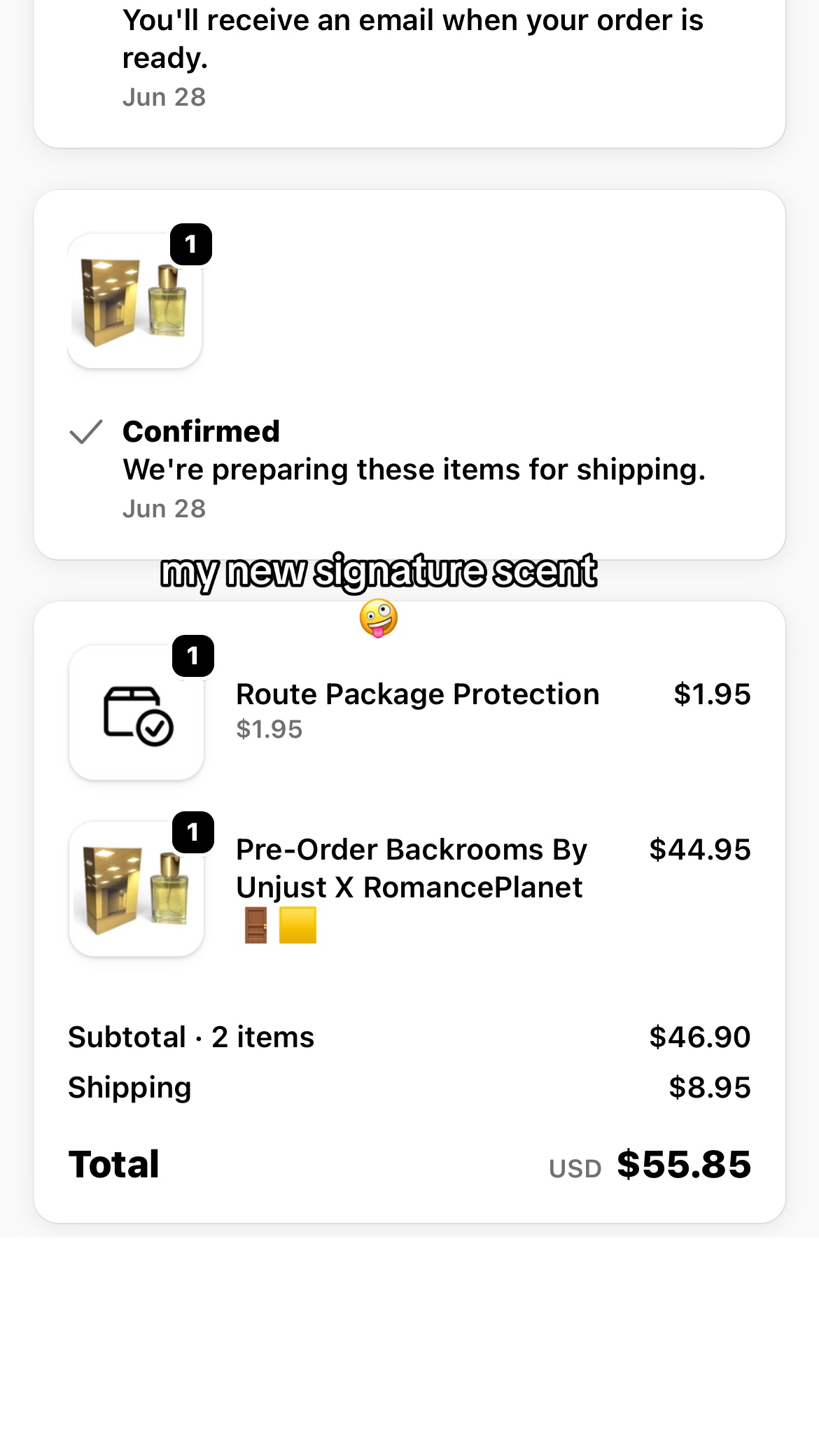Tap the Route Package Protection box icon
This screenshot has height=1456, width=819.
tap(137, 715)
